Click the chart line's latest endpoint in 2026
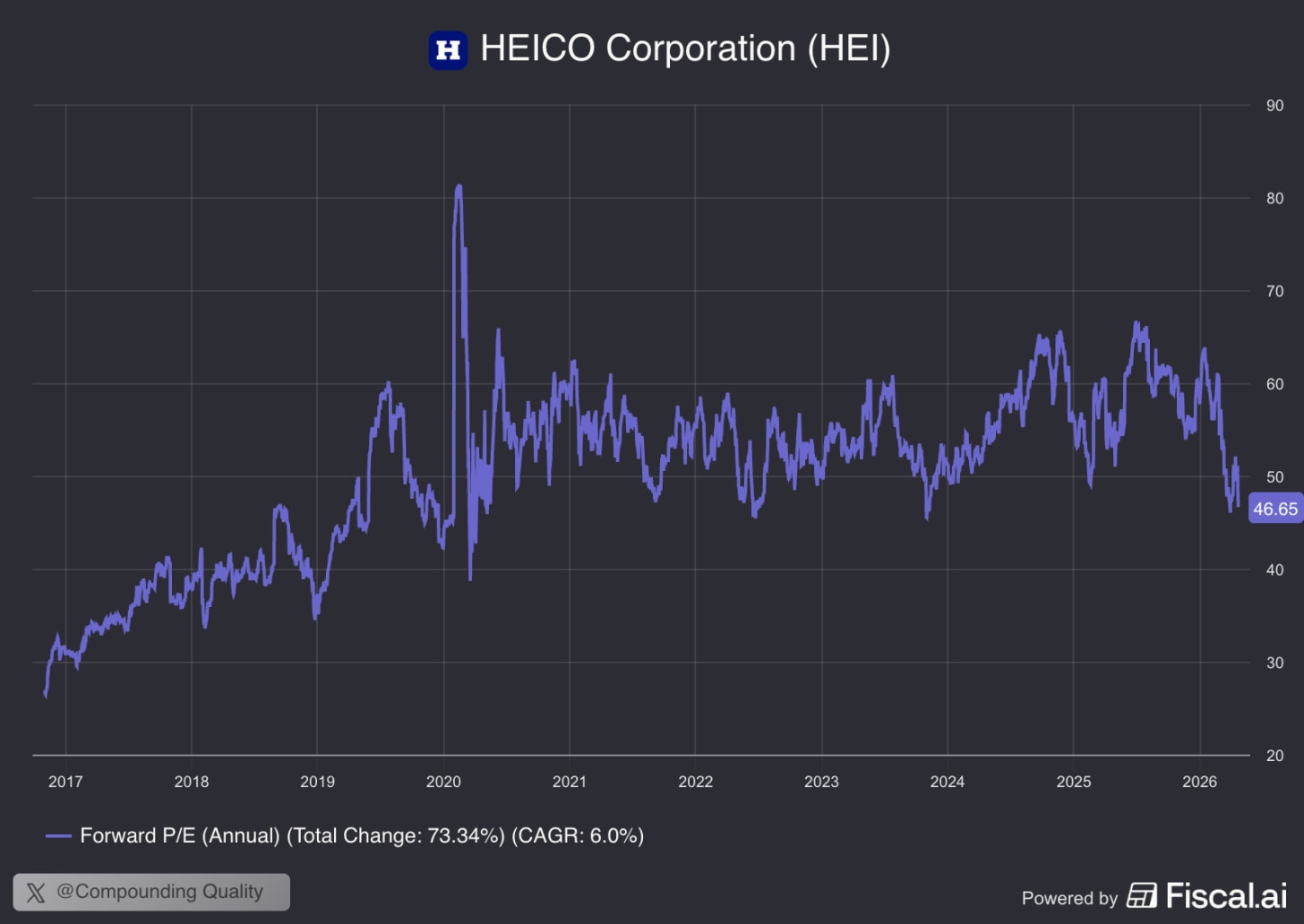1304x924 pixels. pyautogui.click(x=1239, y=507)
